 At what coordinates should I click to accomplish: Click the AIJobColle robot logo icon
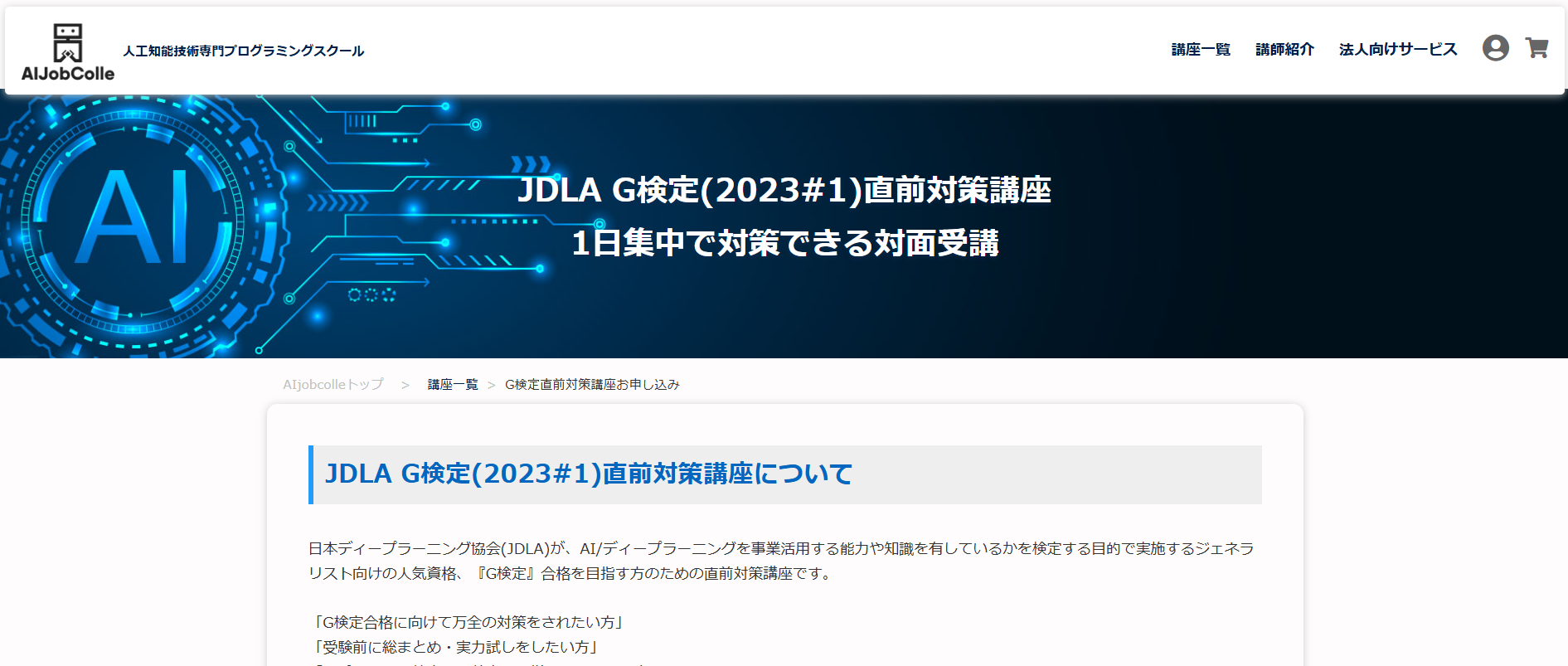coord(67,42)
